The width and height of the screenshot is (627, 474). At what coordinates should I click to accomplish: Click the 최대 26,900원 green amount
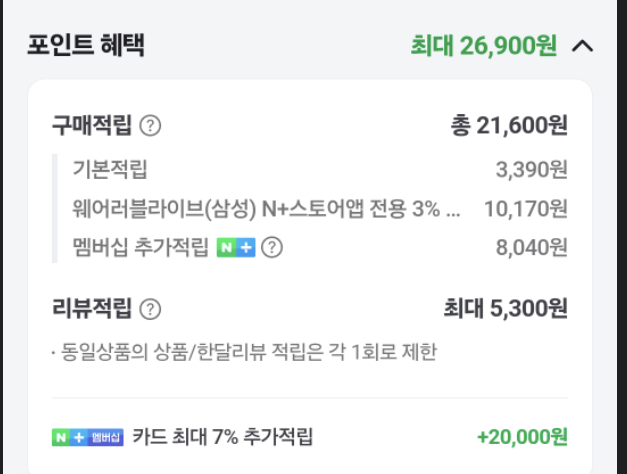pyautogui.click(x=484, y=46)
